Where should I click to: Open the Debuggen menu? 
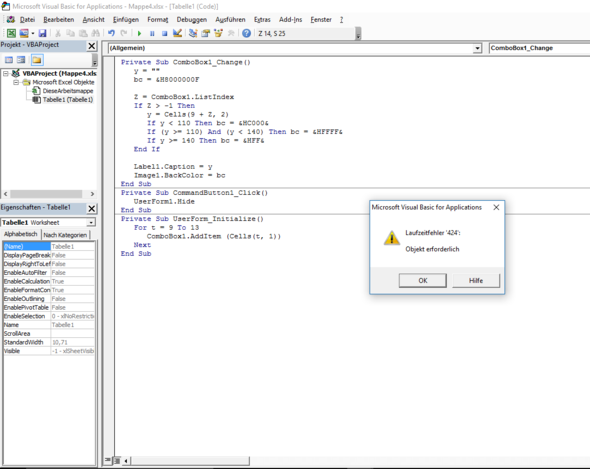pyautogui.click(x=192, y=20)
